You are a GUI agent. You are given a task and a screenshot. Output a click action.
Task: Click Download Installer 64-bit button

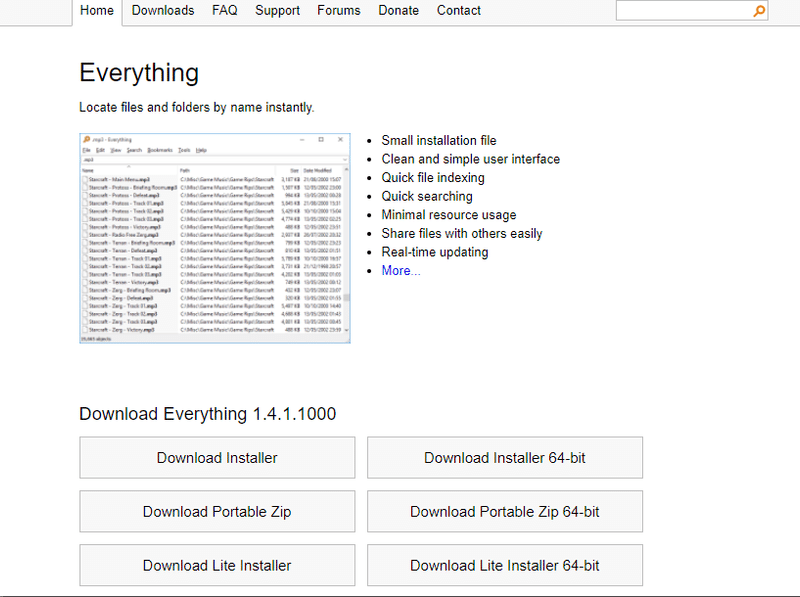pos(505,458)
